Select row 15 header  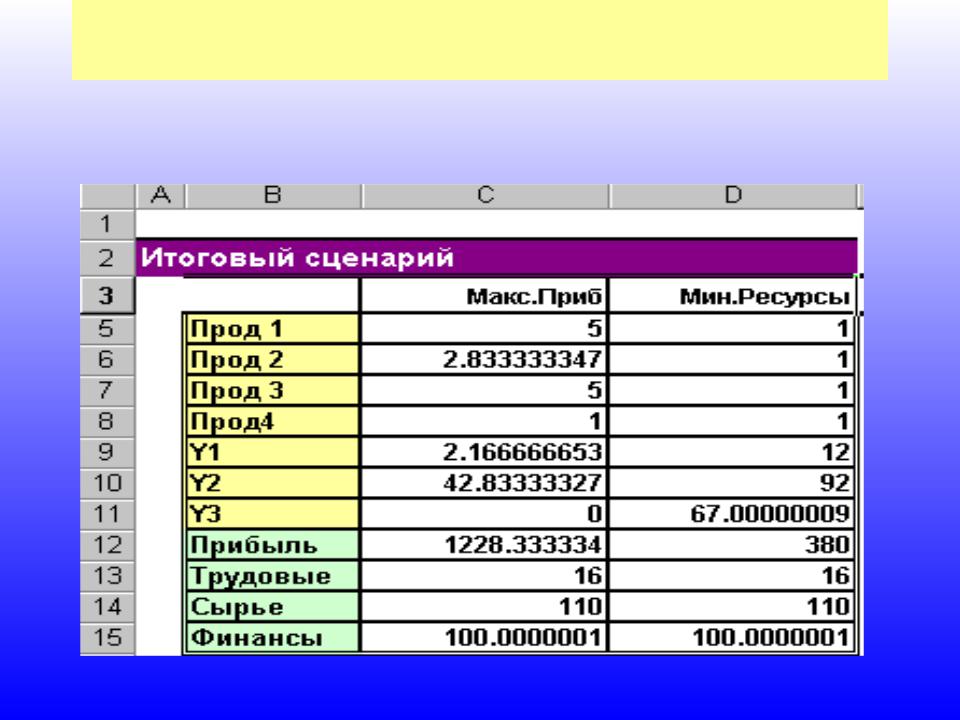click(x=107, y=638)
